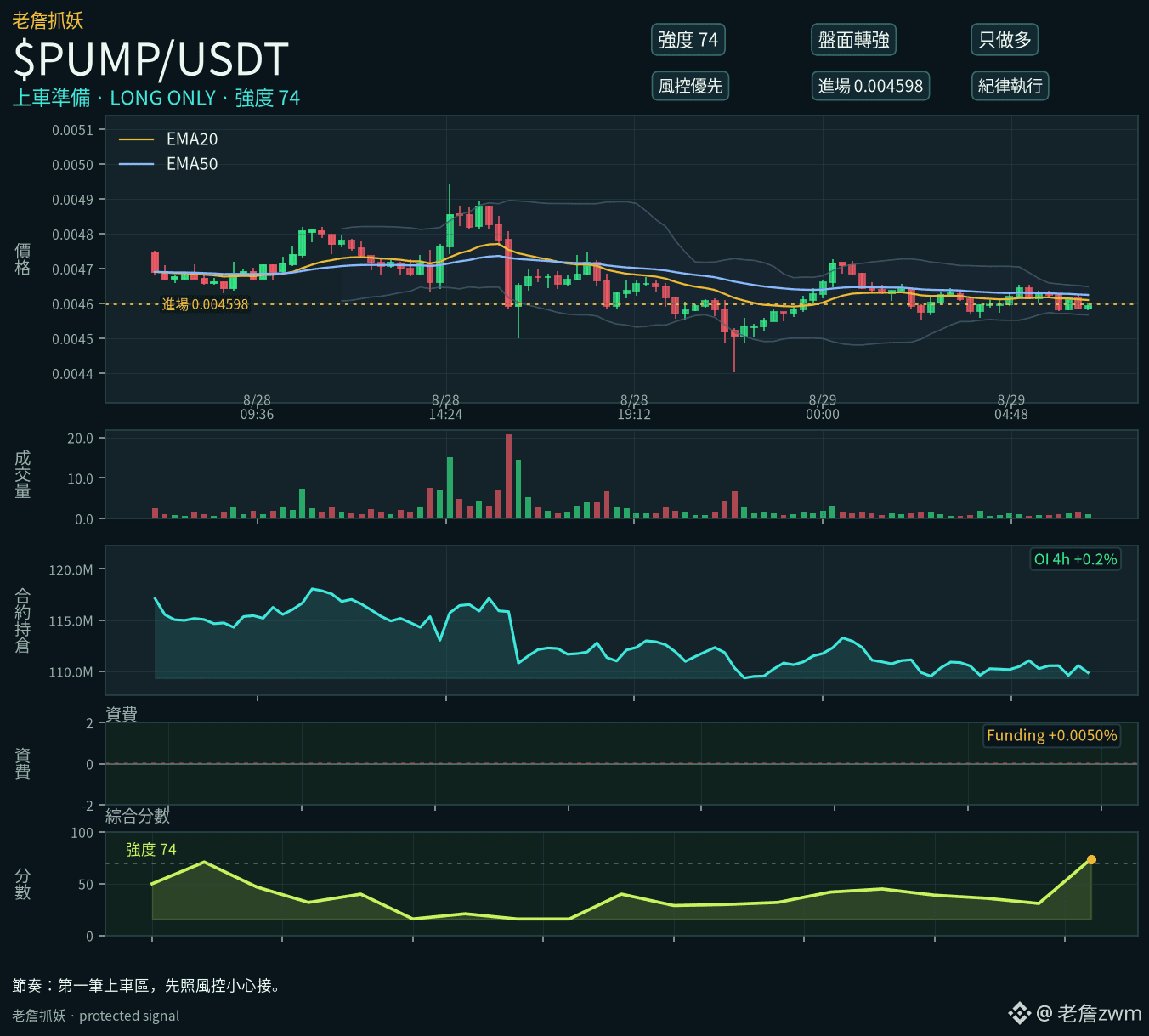Click the 綜合分數 panel title
Viewport: 1149px width, 1036px height.
coord(138,816)
